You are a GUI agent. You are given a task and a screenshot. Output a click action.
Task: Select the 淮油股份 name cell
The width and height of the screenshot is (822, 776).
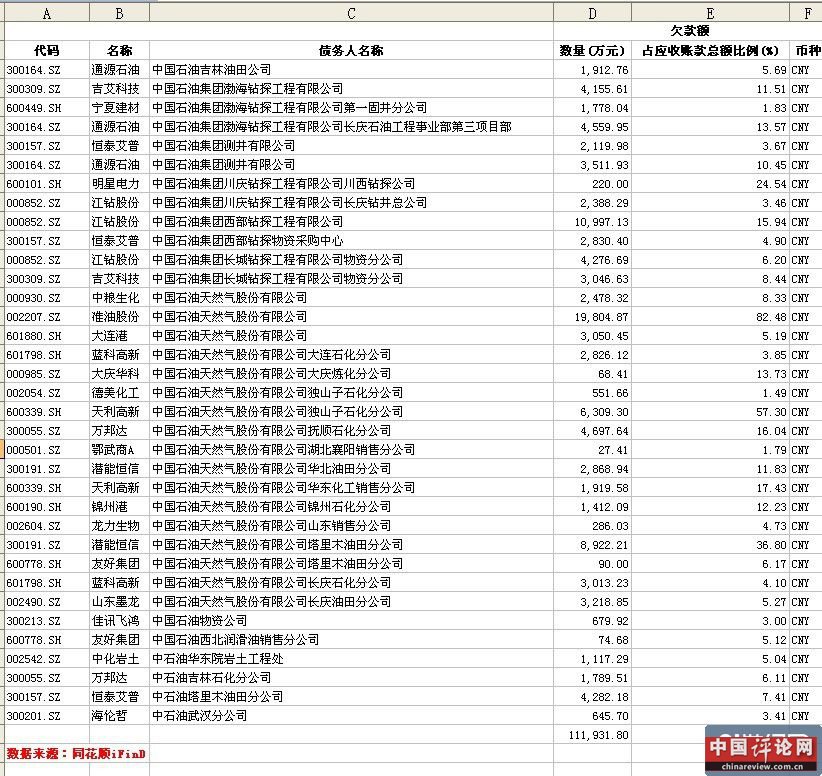point(120,317)
